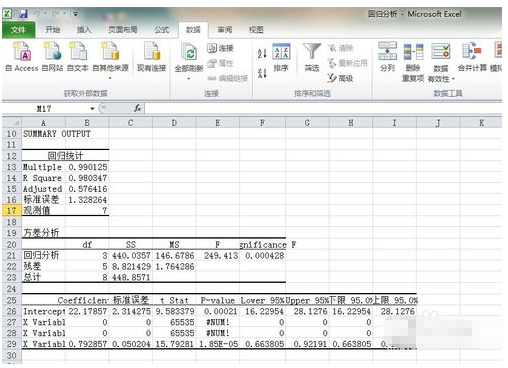Click the Connections (连接) button

[220, 48]
